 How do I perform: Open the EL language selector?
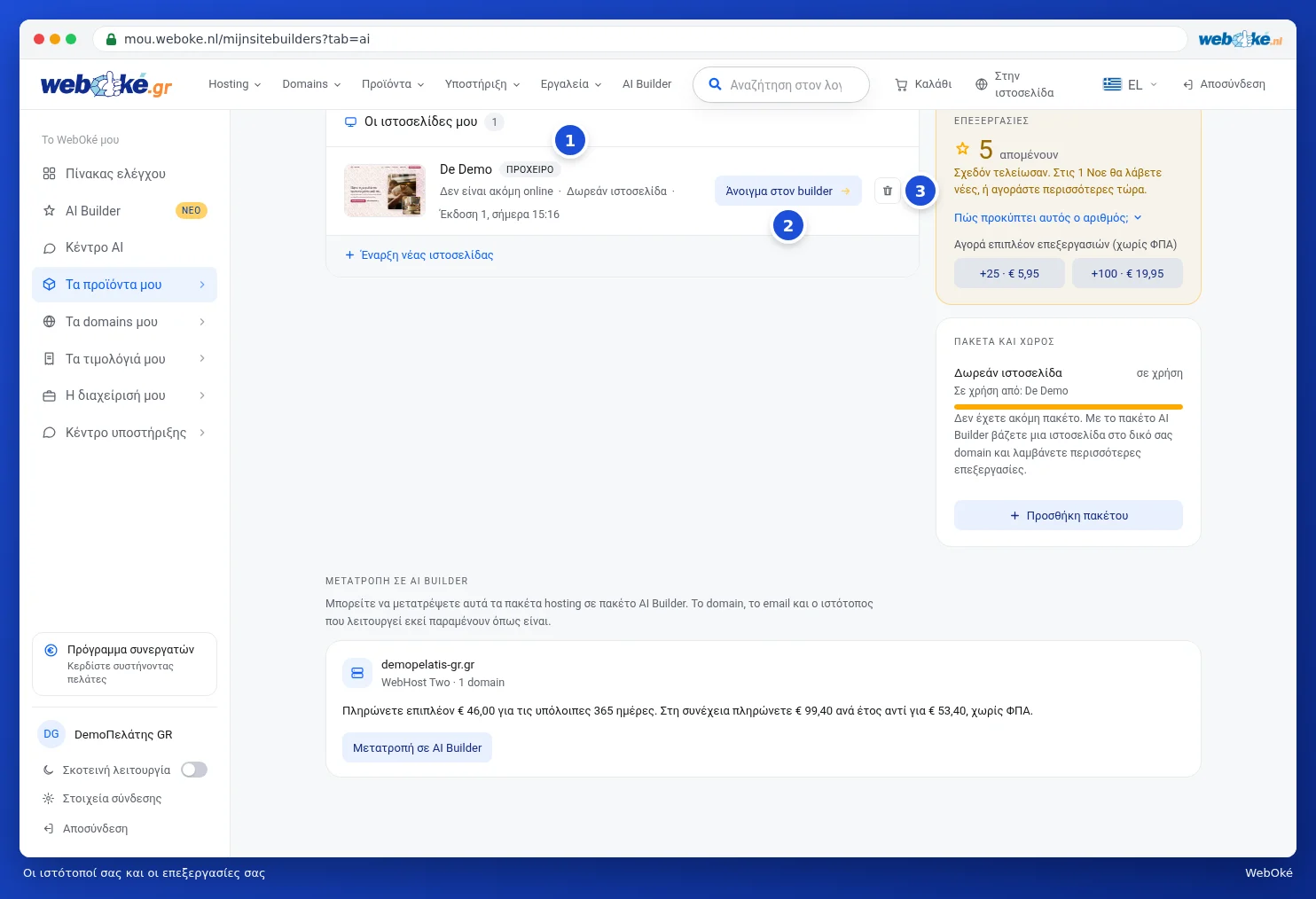click(x=1131, y=84)
